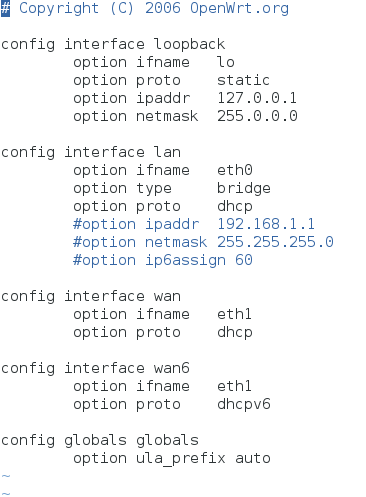Click 'config interface lan' line
The height and width of the screenshot is (497, 366).
pos(91,153)
